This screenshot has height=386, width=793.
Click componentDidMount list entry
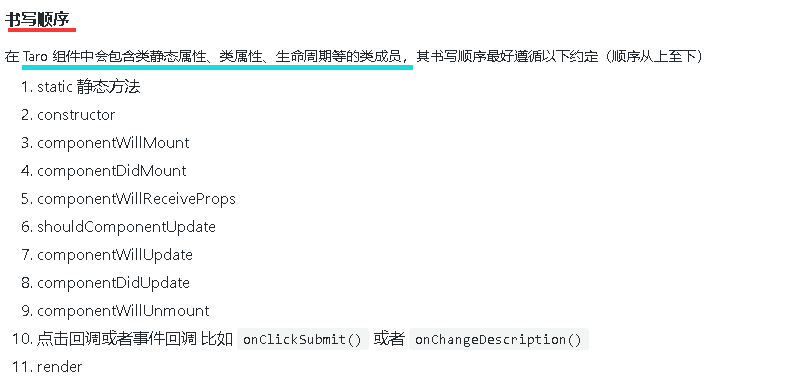(x=112, y=170)
